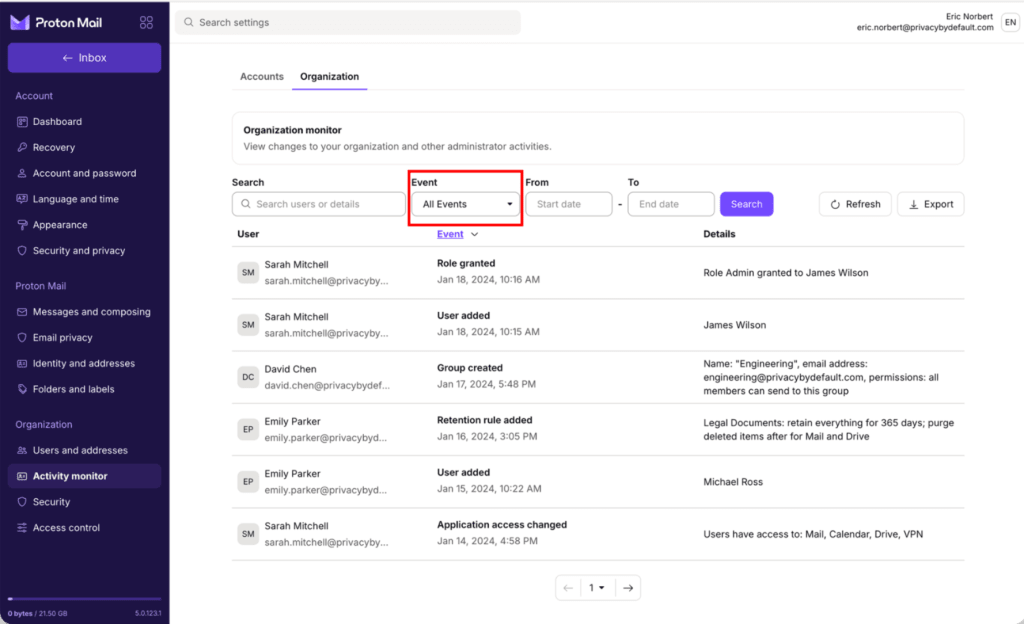1024x624 pixels.
Task: Open Account and password settings
Action: (x=84, y=173)
